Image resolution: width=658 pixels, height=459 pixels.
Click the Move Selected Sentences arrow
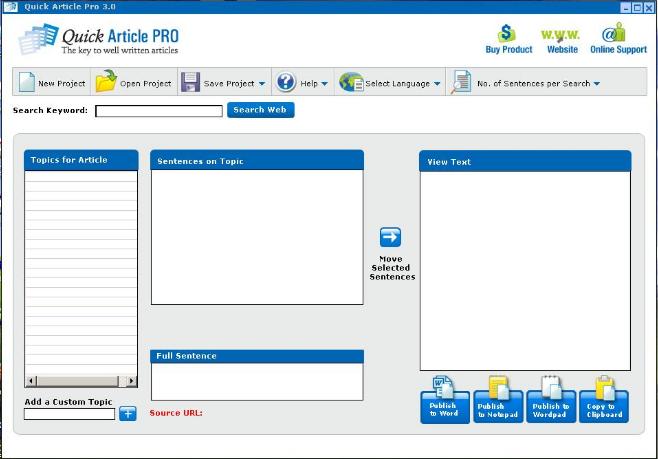[x=390, y=237]
